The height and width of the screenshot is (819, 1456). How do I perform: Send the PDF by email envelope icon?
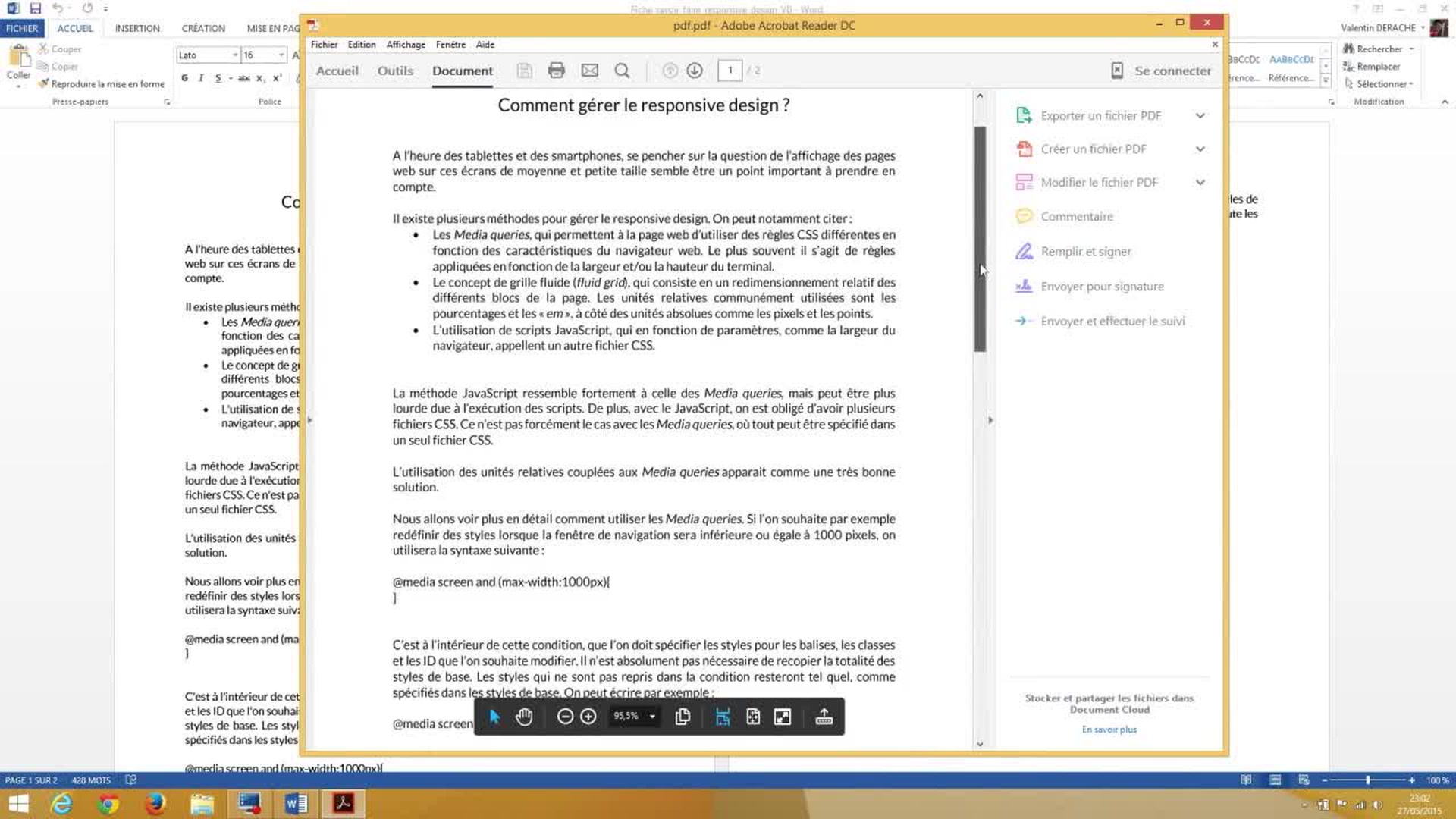click(x=590, y=71)
